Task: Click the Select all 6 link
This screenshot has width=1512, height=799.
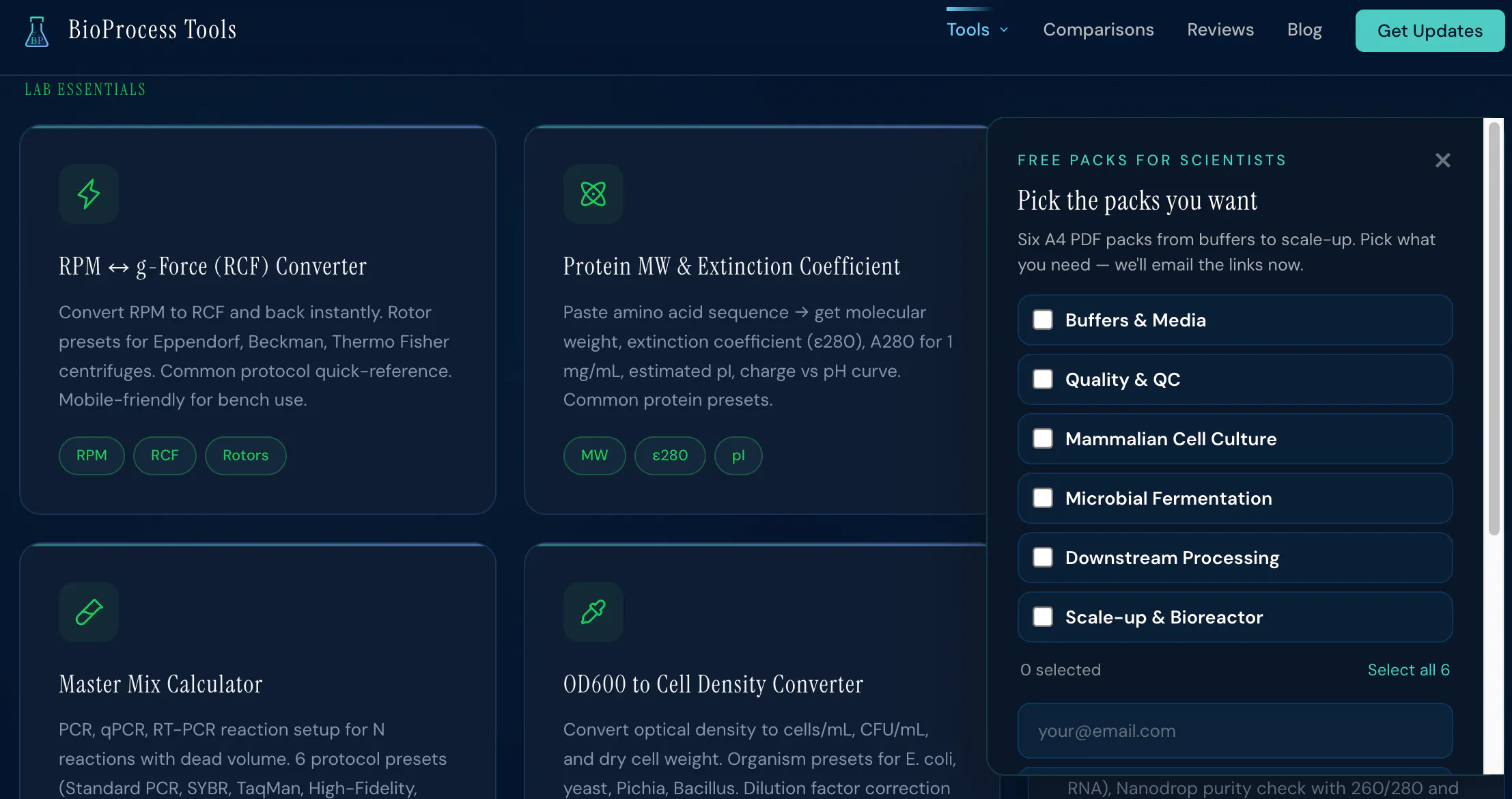Action: 1408,670
